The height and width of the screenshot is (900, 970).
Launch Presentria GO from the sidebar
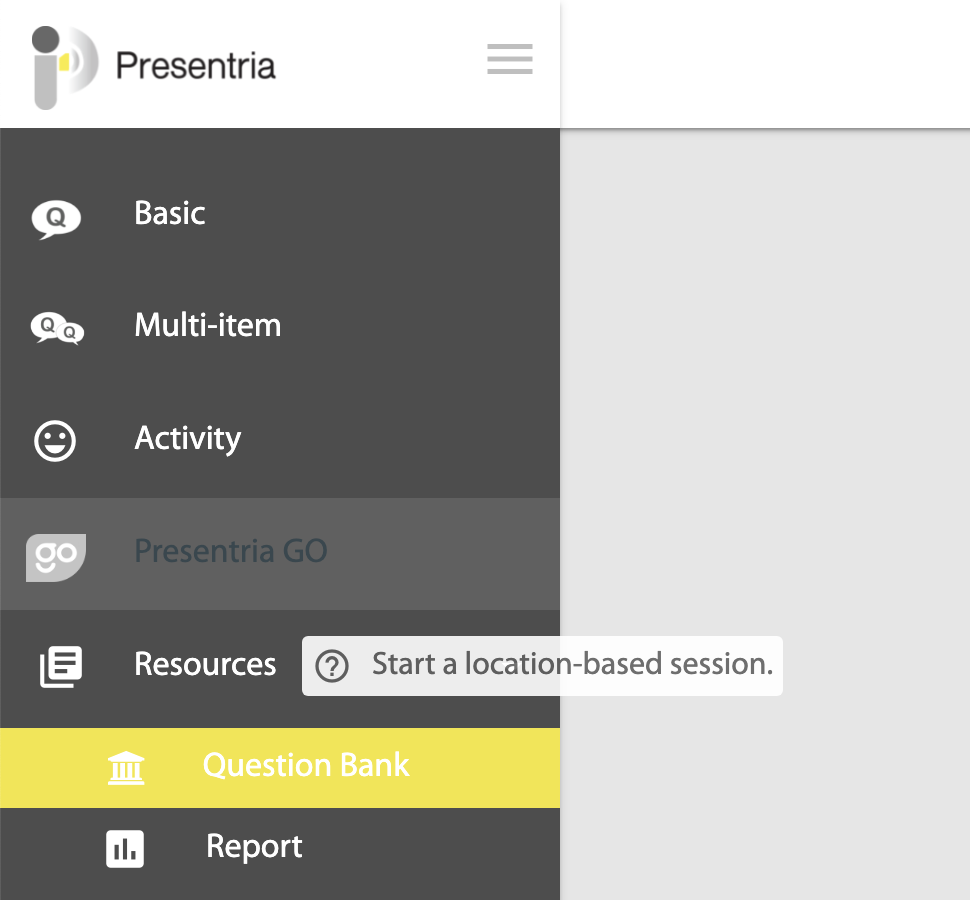coord(280,554)
